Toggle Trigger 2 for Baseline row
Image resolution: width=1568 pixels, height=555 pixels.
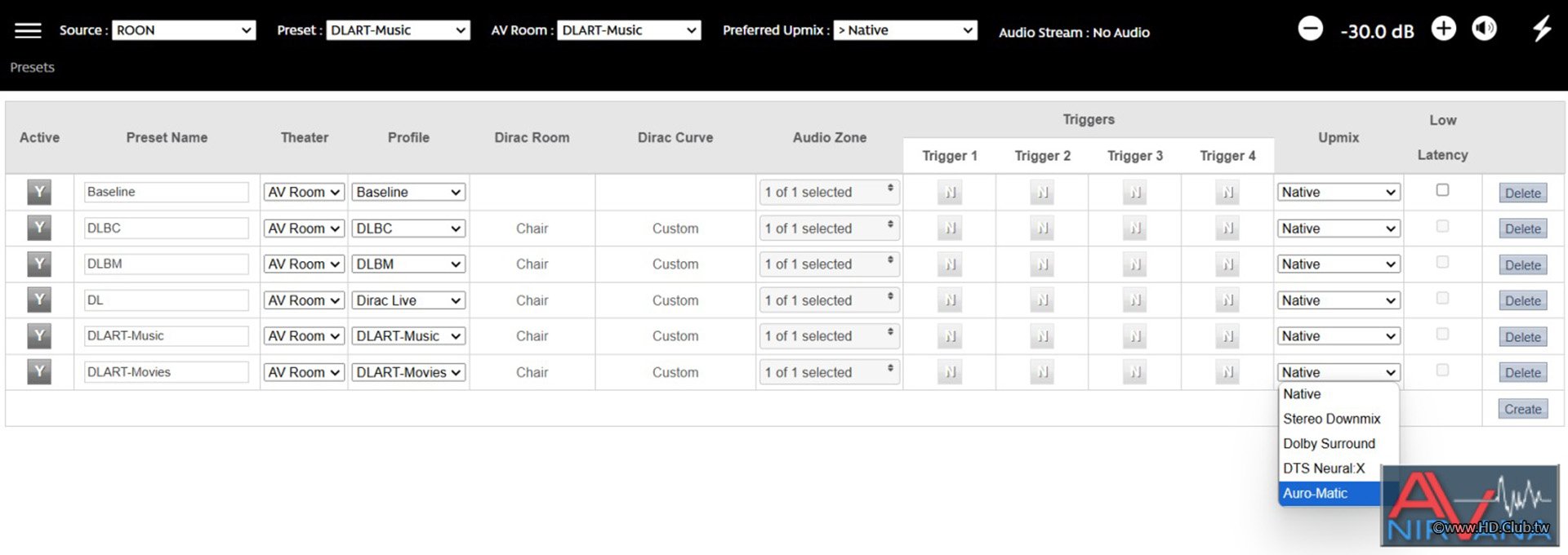1042,193
